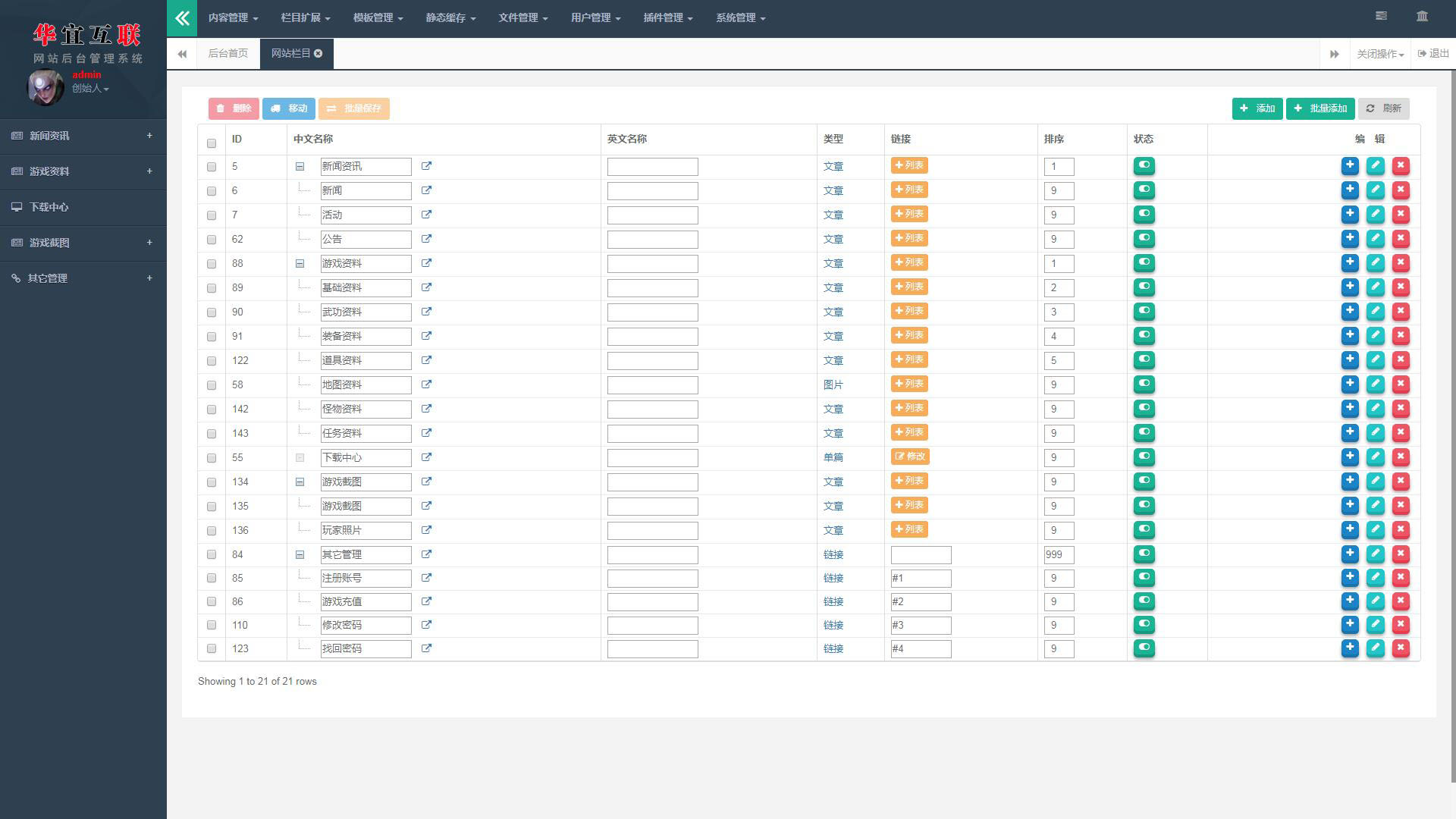This screenshot has height=819, width=1456.
Task: Select all rows with header checkbox
Action: point(212,143)
